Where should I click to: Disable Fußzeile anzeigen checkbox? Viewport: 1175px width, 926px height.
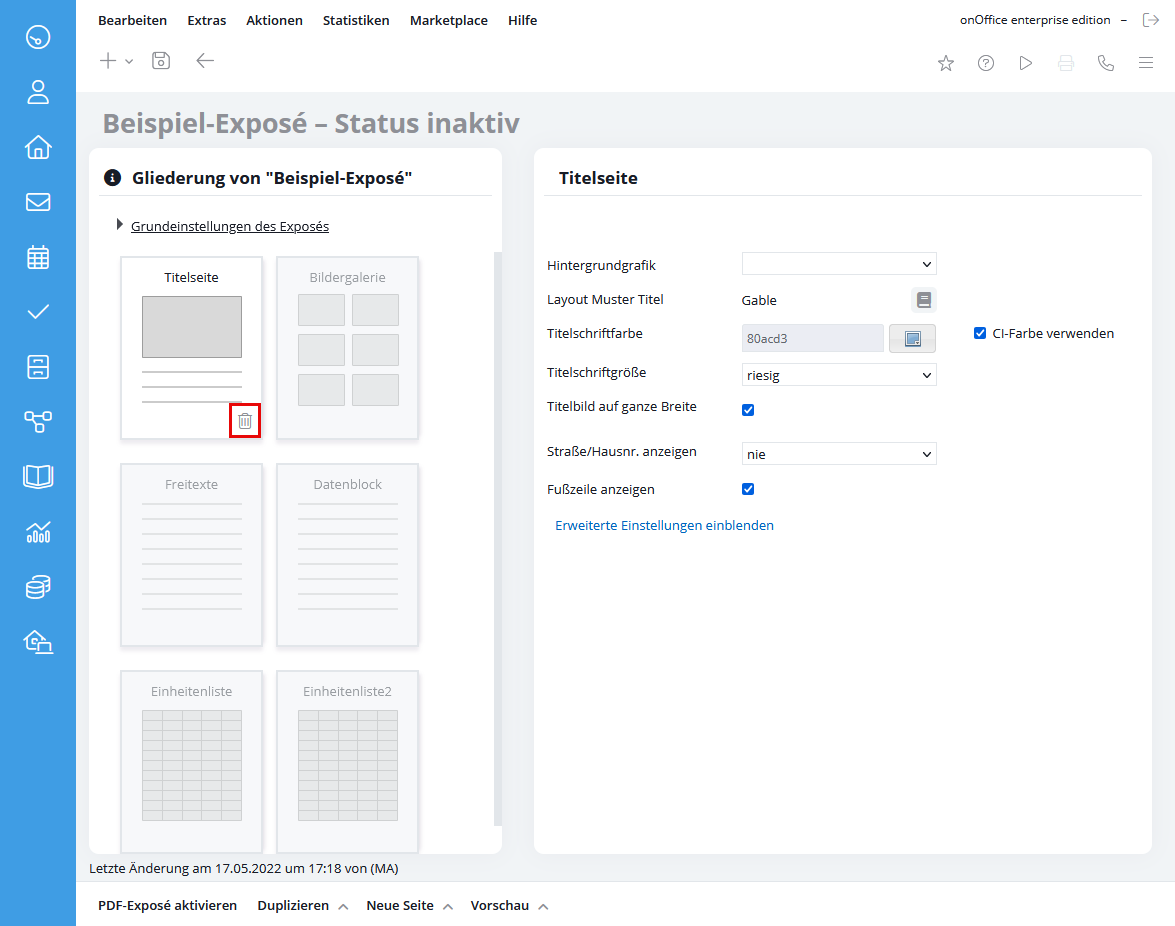pyautogui.click(x=748, y=489)
